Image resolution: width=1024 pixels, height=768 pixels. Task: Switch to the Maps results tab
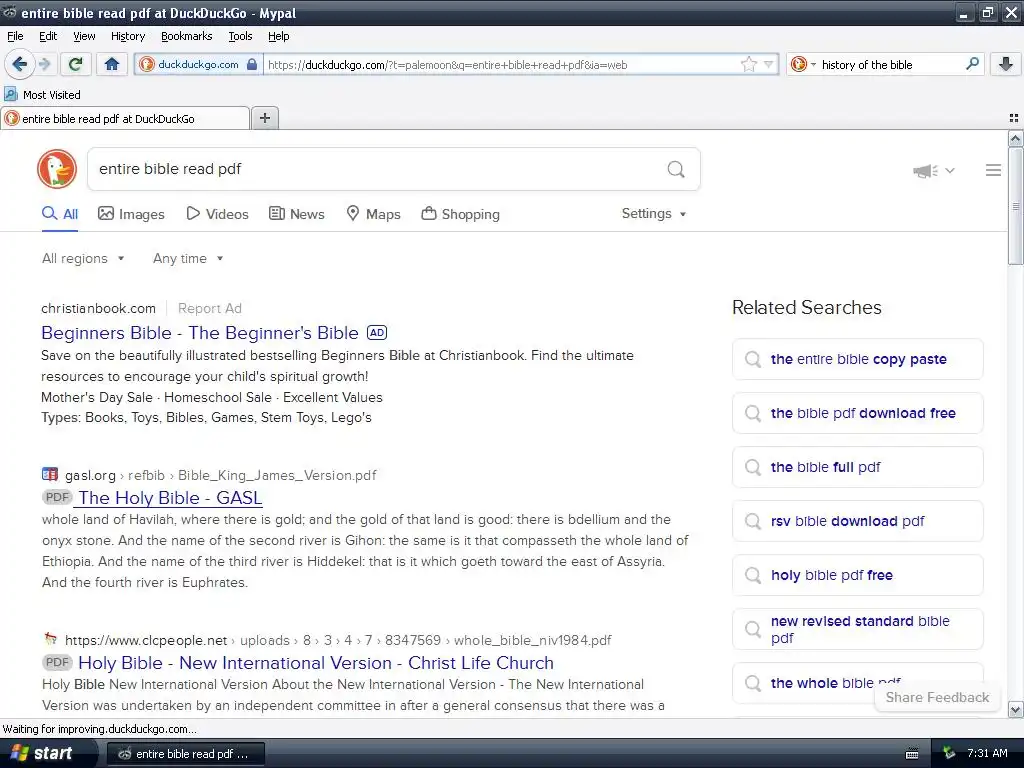pos(373,214)
